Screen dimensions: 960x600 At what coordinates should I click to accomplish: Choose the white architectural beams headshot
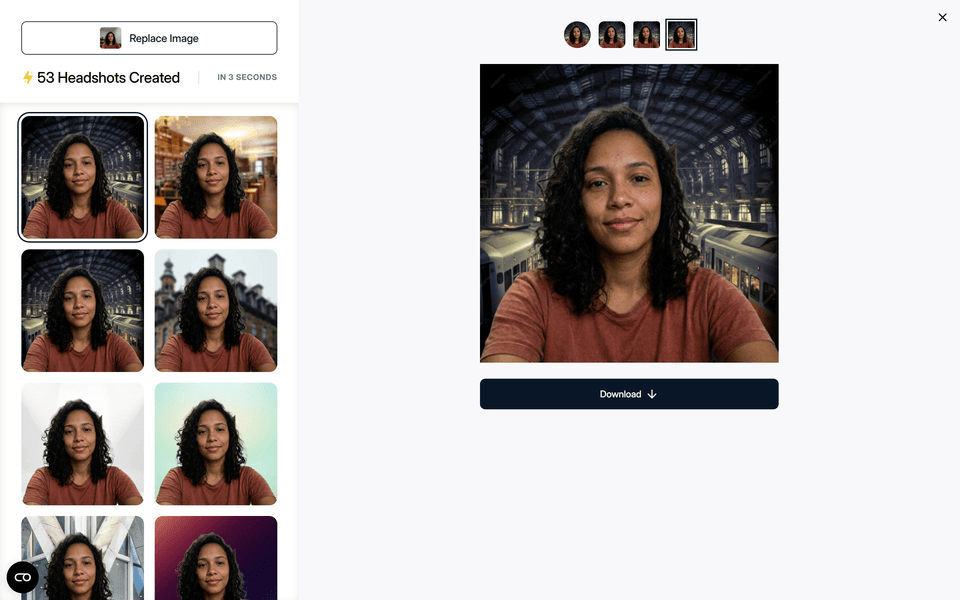(83, 558)
